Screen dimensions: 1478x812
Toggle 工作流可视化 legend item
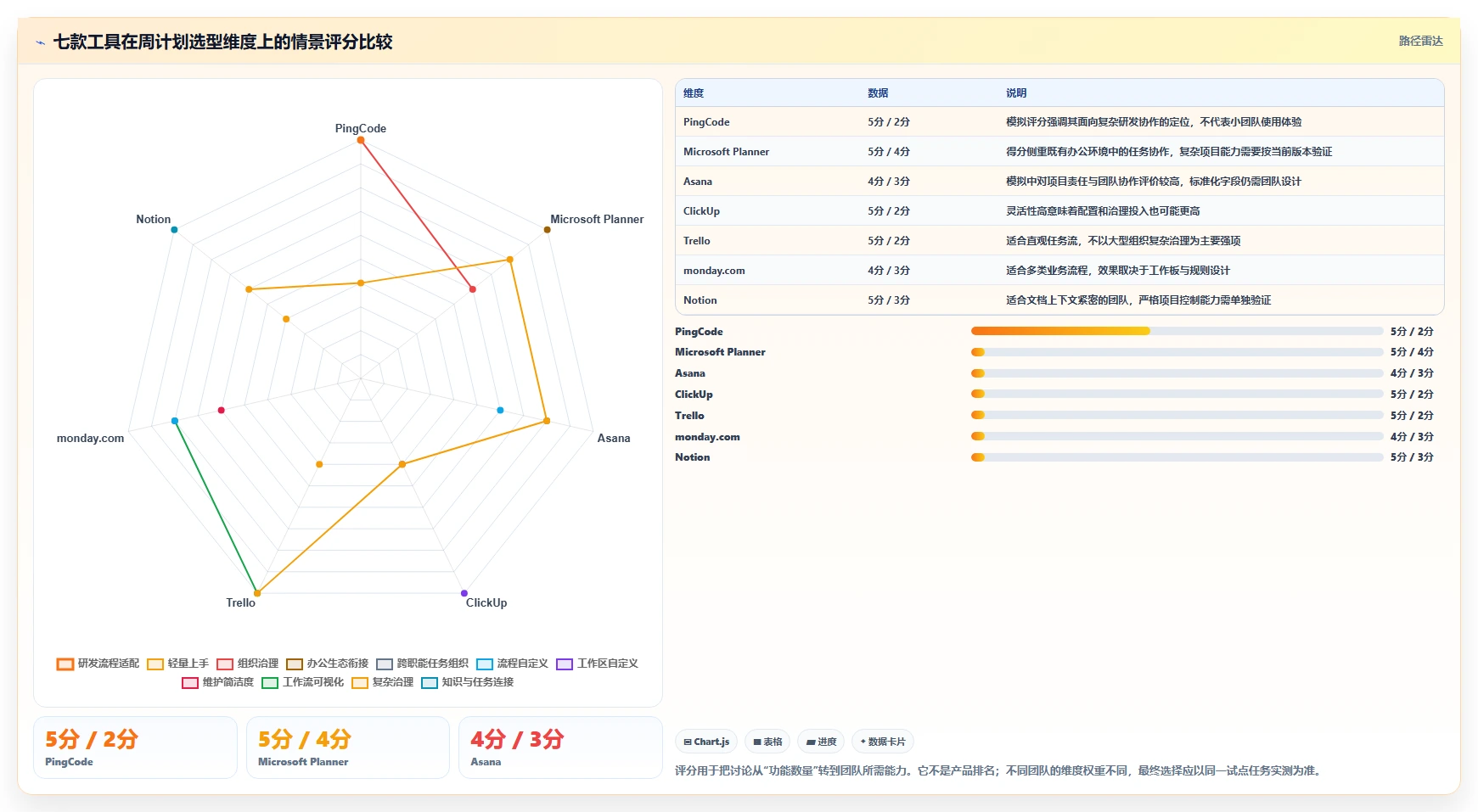(303, 682)
